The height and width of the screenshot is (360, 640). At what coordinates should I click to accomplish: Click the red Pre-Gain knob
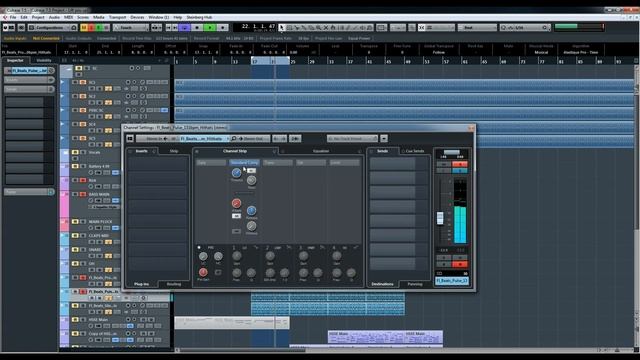203,272
